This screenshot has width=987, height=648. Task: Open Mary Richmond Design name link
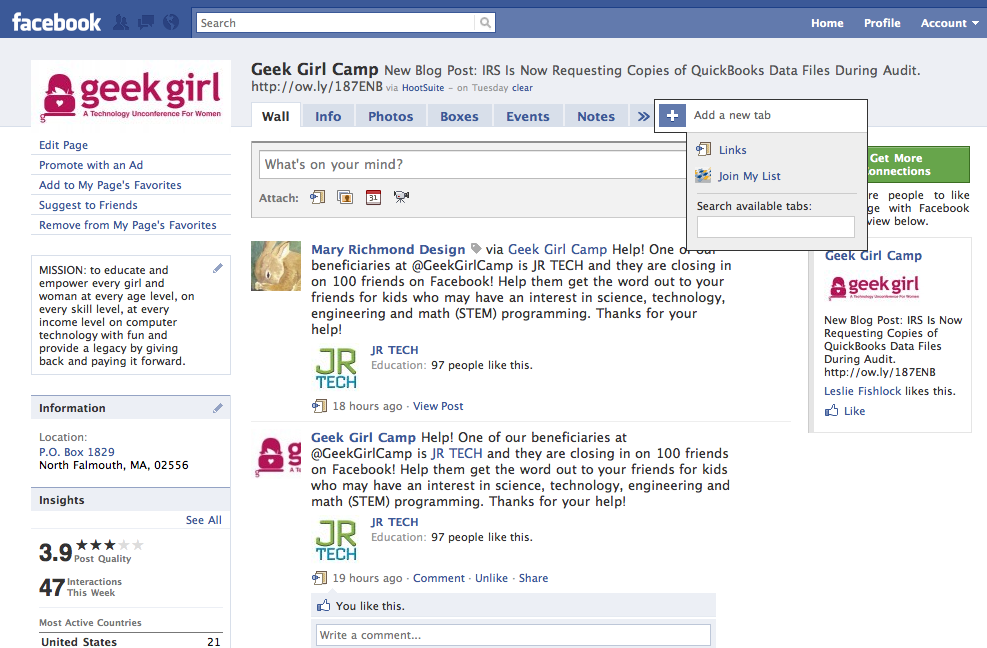[x=388, y=249]
